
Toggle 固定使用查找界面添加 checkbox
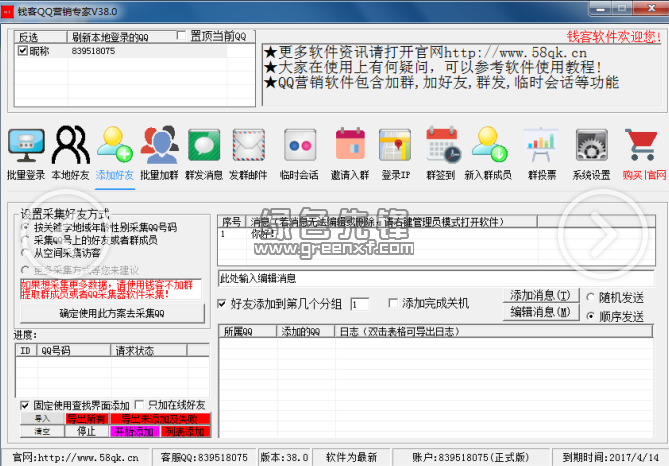pos(25,405)
